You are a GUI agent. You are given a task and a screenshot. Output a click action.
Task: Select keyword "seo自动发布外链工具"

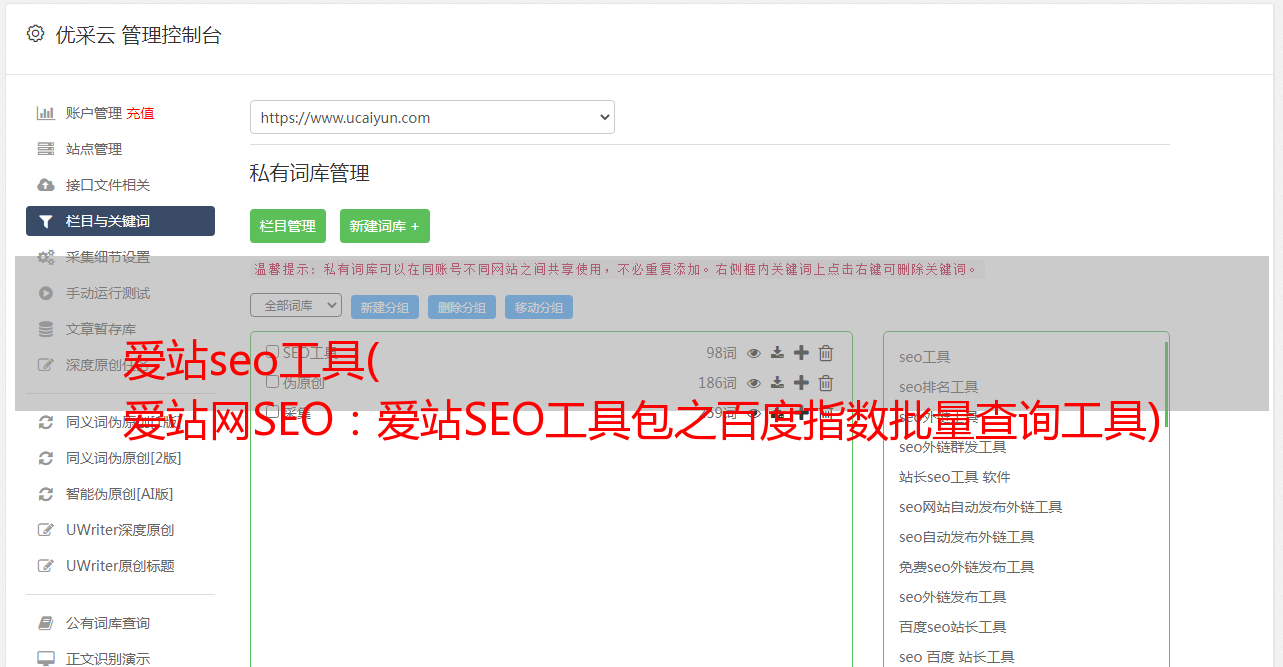967,537
